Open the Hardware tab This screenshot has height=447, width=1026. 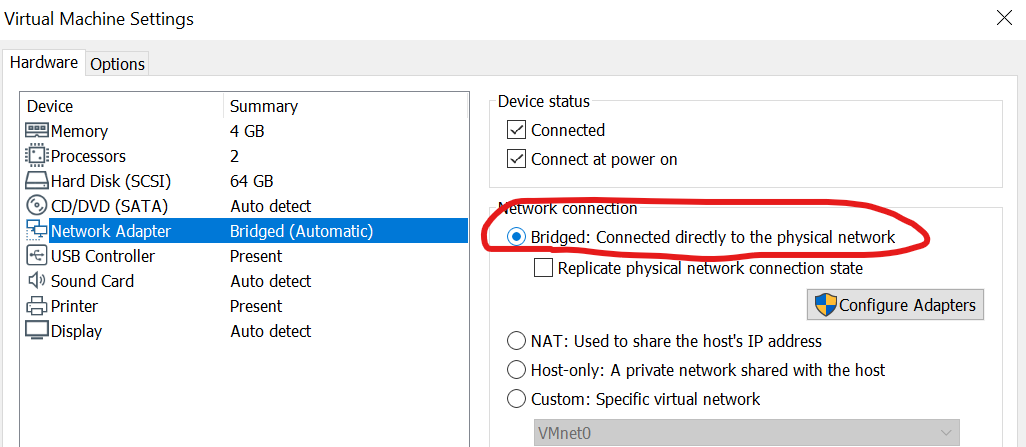(44, 62)
